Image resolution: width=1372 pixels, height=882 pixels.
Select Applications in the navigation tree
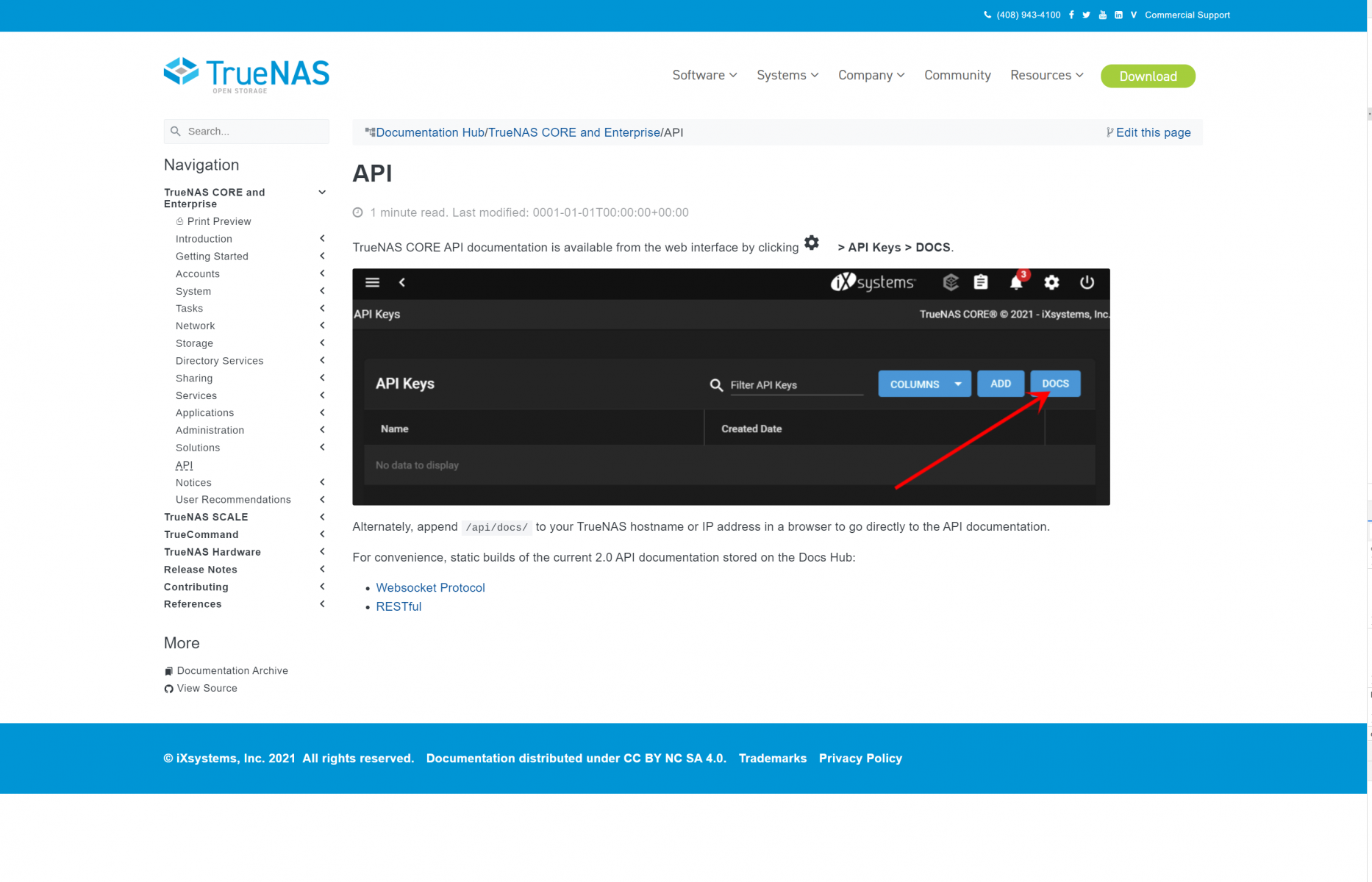pos(204,412)
